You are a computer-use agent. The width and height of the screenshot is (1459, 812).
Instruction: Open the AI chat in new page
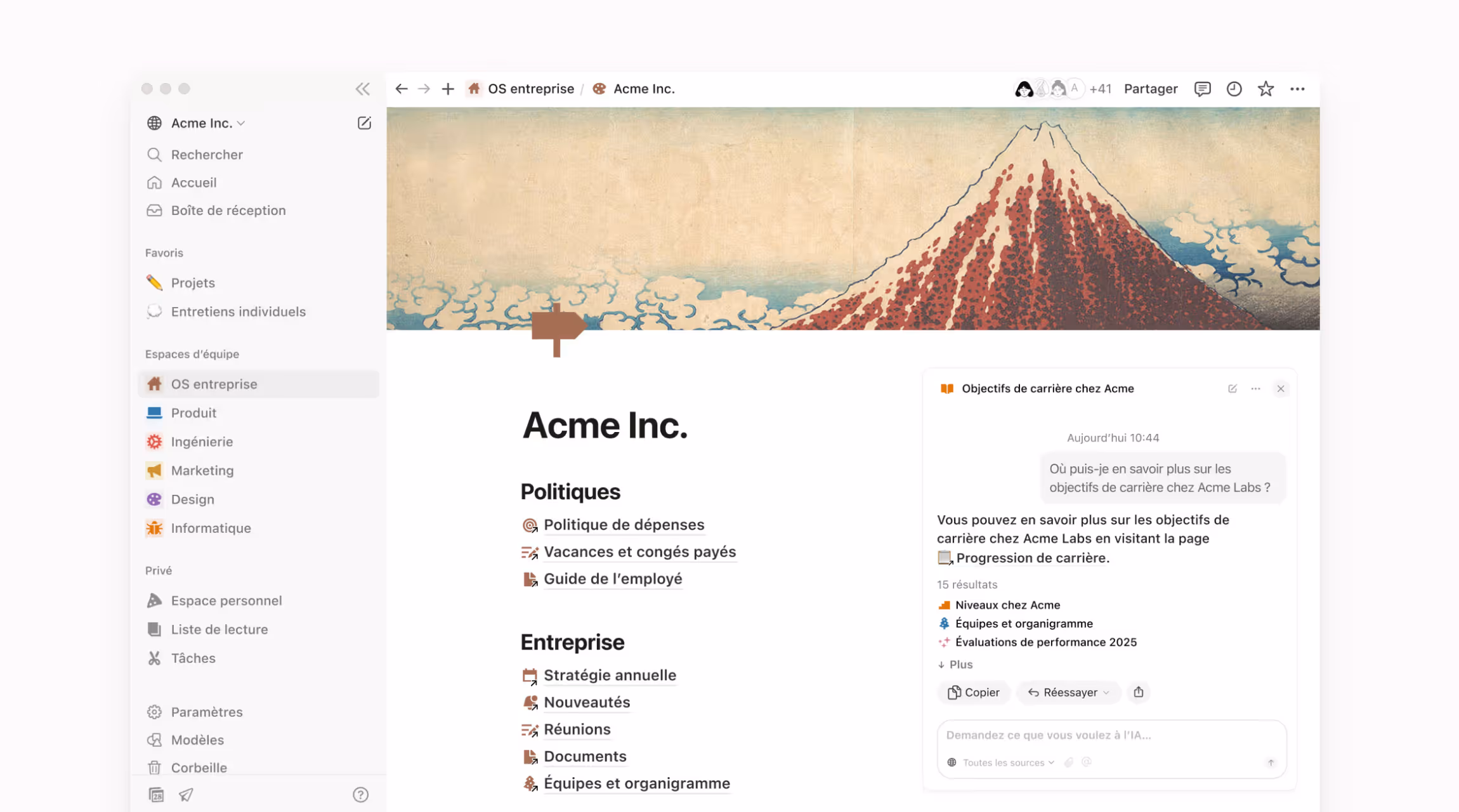(x=1232, y=389)
